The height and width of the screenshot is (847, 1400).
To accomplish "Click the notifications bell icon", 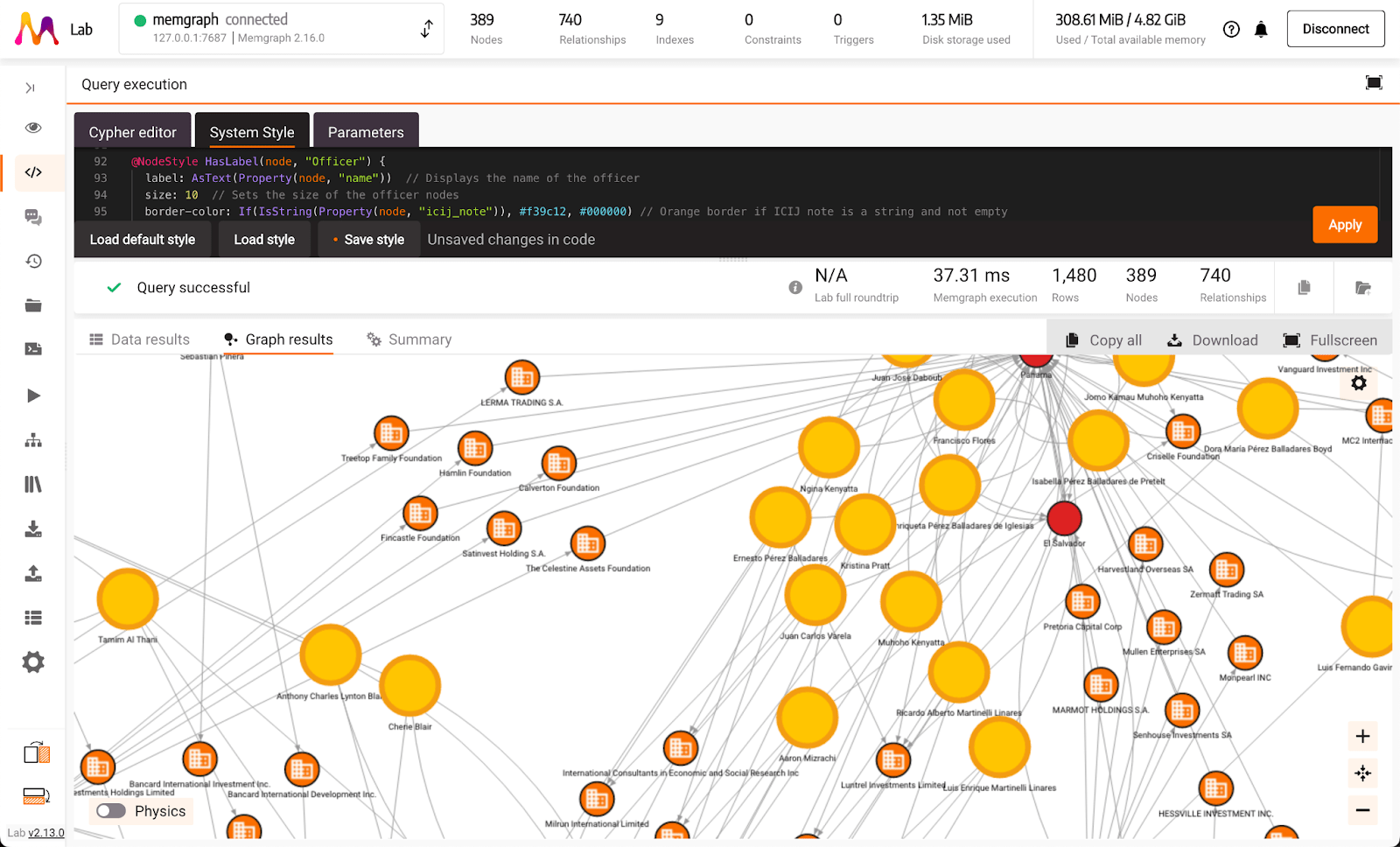I will [1261, 29].
